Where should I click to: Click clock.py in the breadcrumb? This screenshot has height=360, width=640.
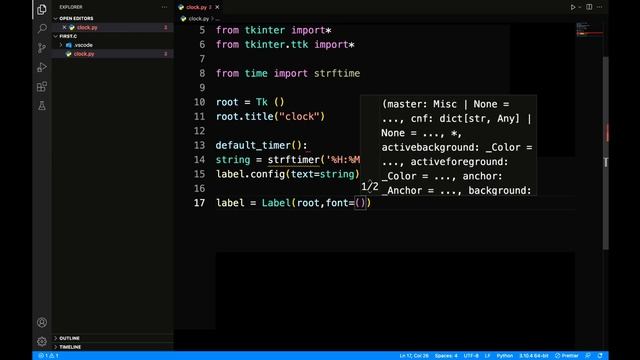[199, 19]
